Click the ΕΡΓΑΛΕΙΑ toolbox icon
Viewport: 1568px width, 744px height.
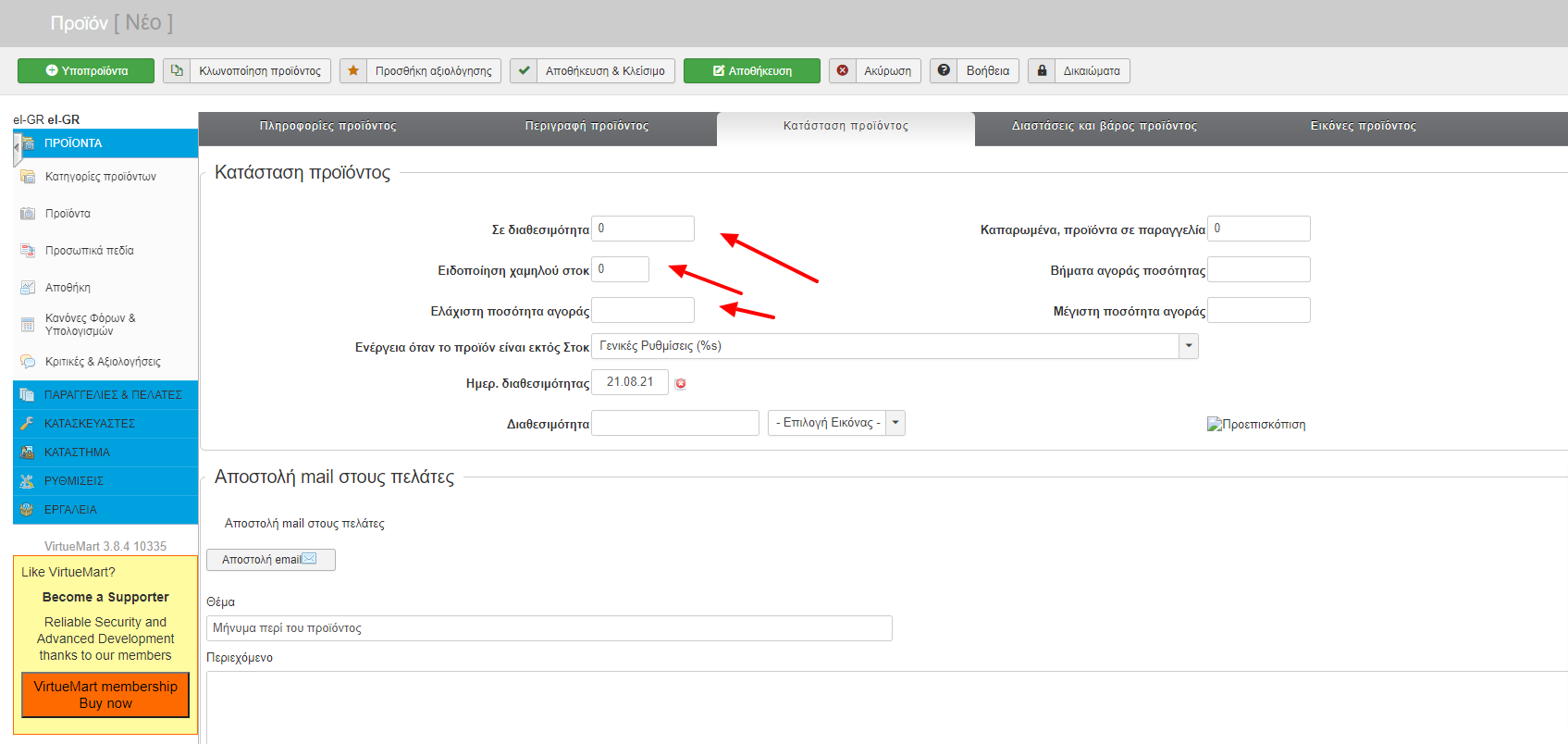(x=27, y=510)
